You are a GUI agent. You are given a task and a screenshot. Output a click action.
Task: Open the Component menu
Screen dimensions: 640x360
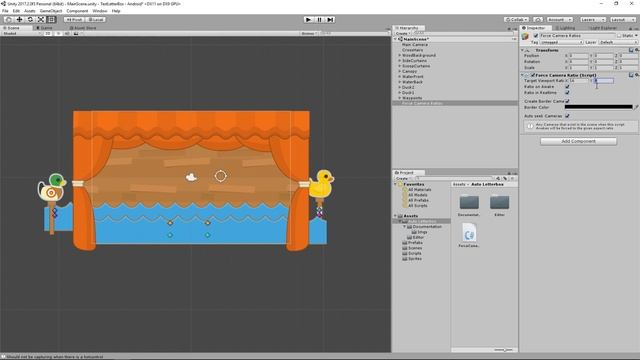point(77,11)
